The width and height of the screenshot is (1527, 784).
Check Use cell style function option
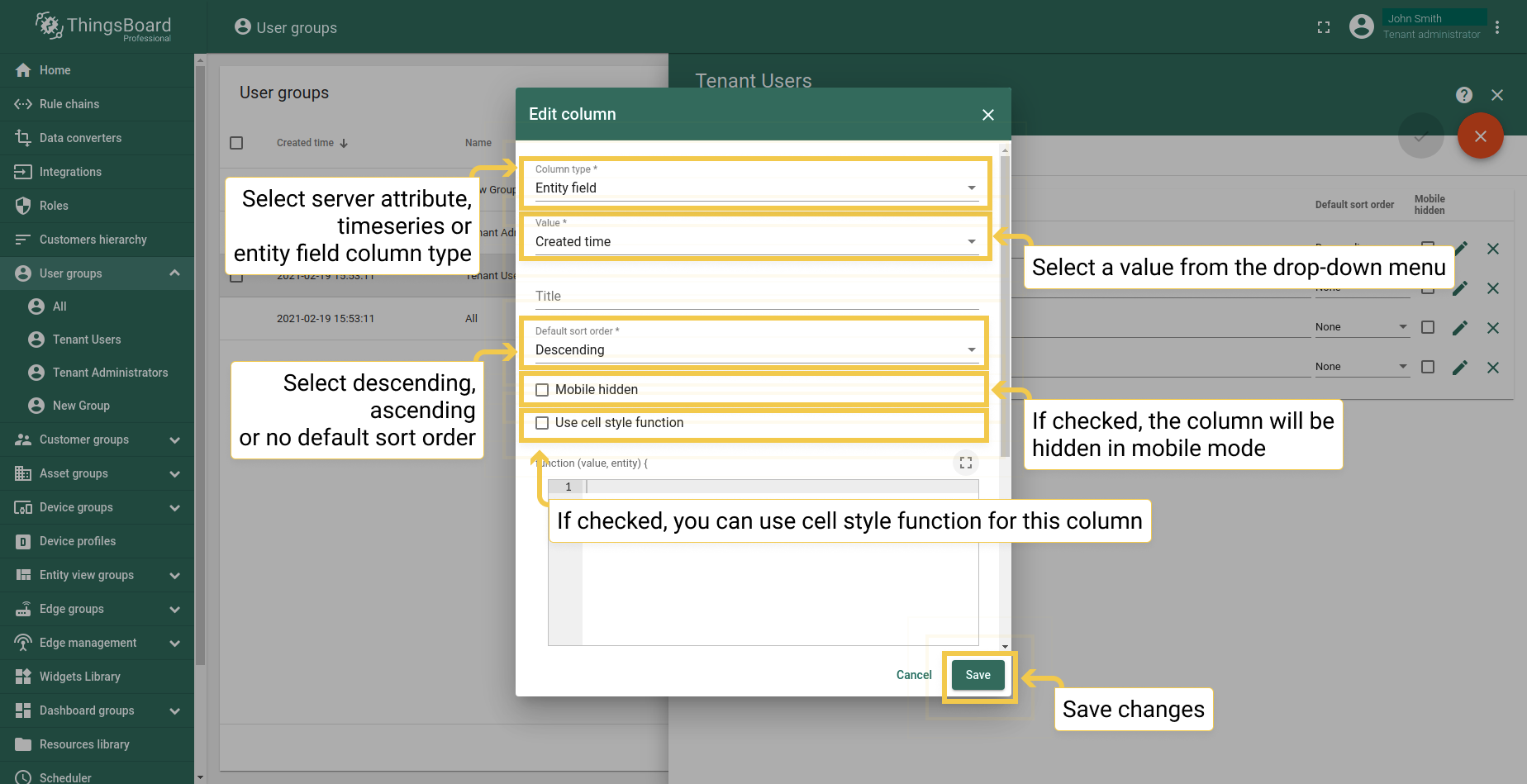542,423
